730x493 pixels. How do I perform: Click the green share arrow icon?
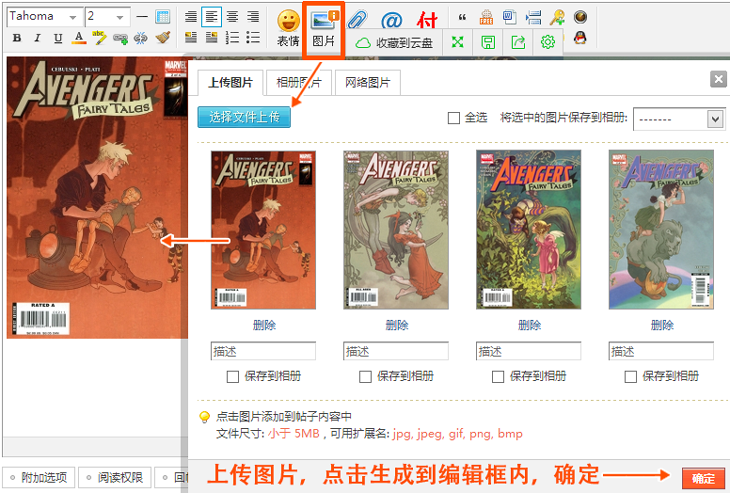click(518, 42)
